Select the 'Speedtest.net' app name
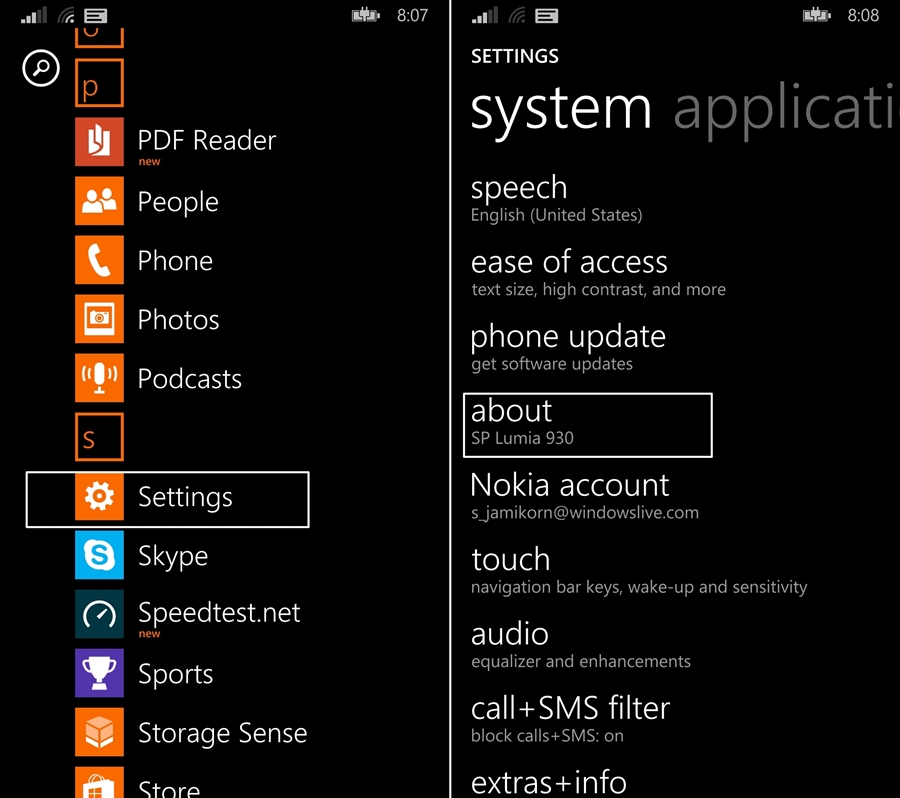 tap(219, 613)
